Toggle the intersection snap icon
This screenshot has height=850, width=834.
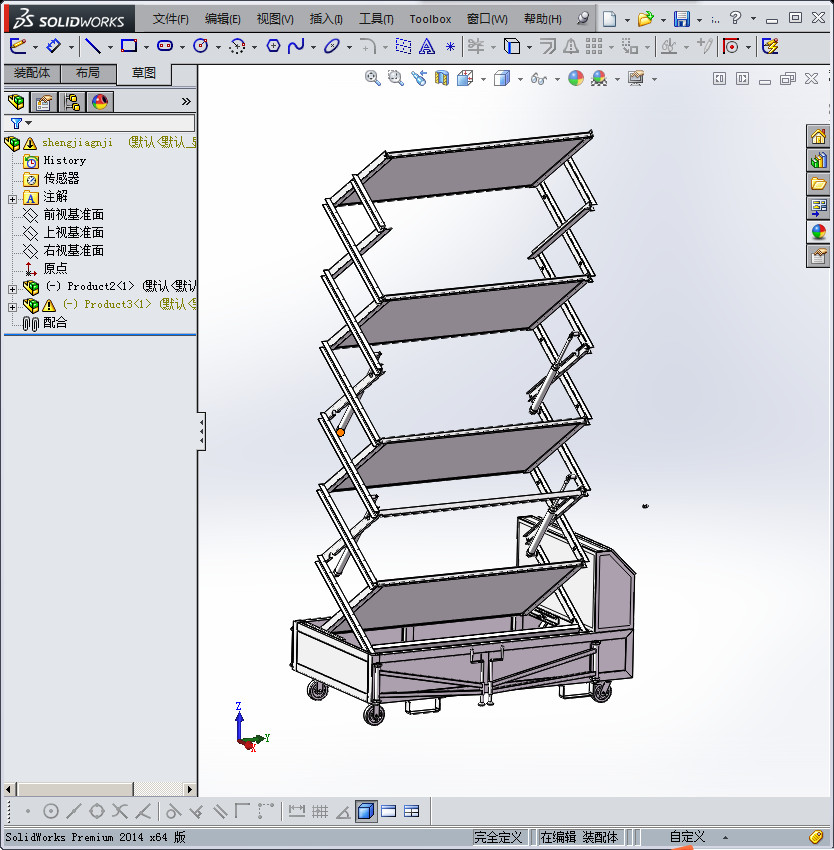pos(120,811)
